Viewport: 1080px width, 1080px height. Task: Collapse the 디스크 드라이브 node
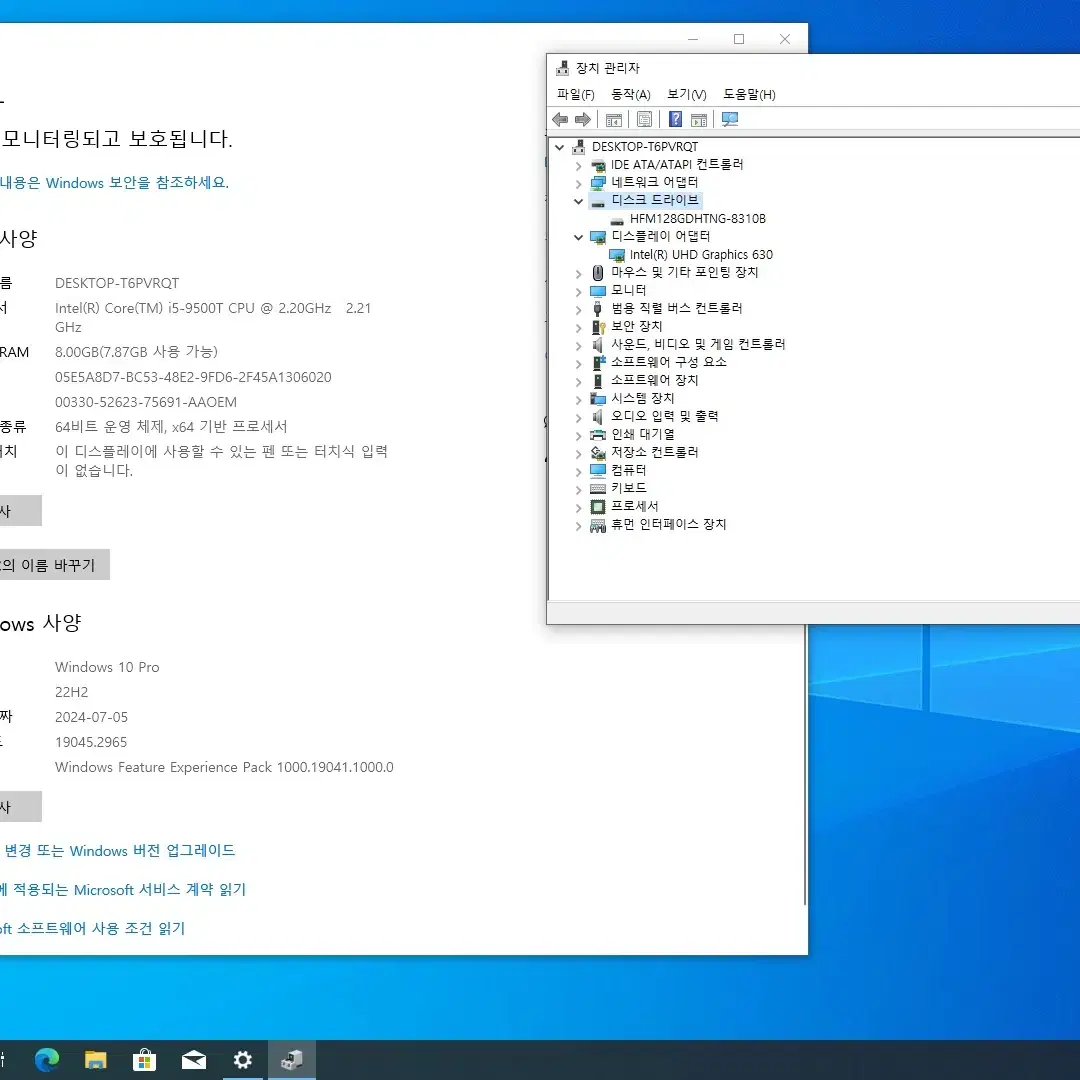pyautogui.click(x=579, y=201)
